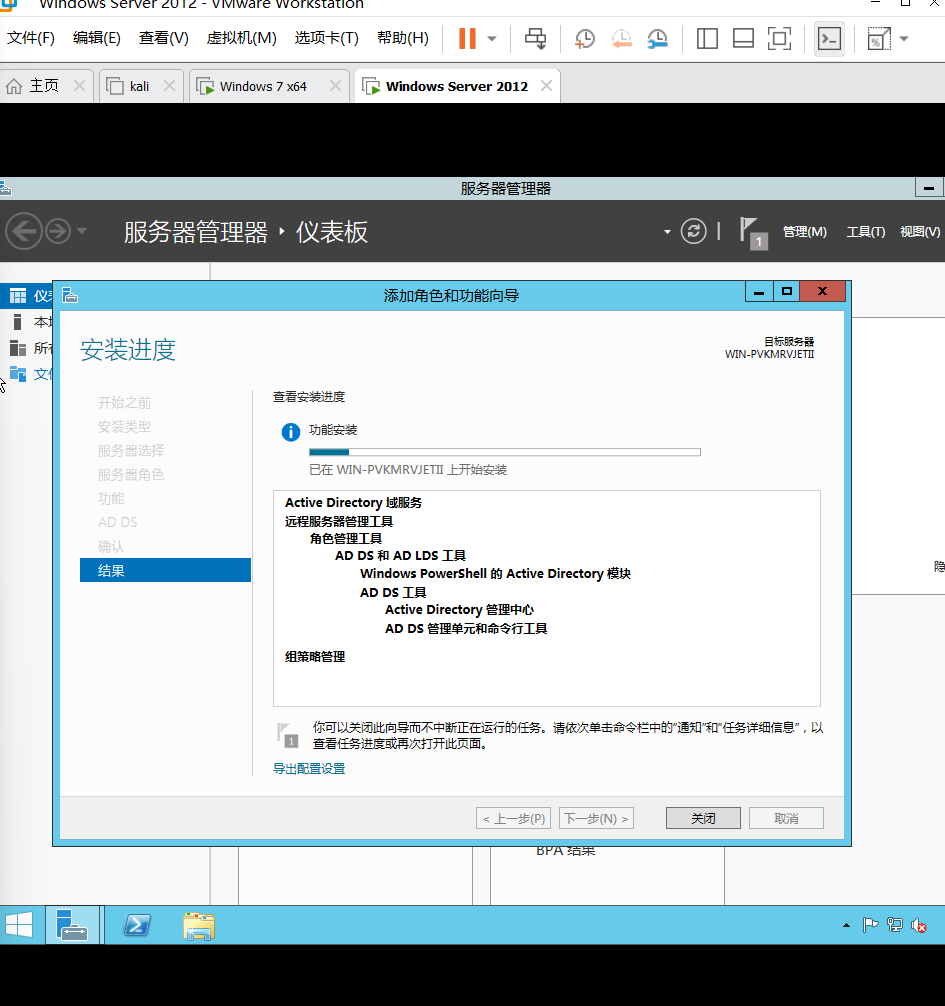This screenshot has width=945, height=1006.
Task: Take a snapshot of the virtual machine
Action: click(x=584, y=38)
